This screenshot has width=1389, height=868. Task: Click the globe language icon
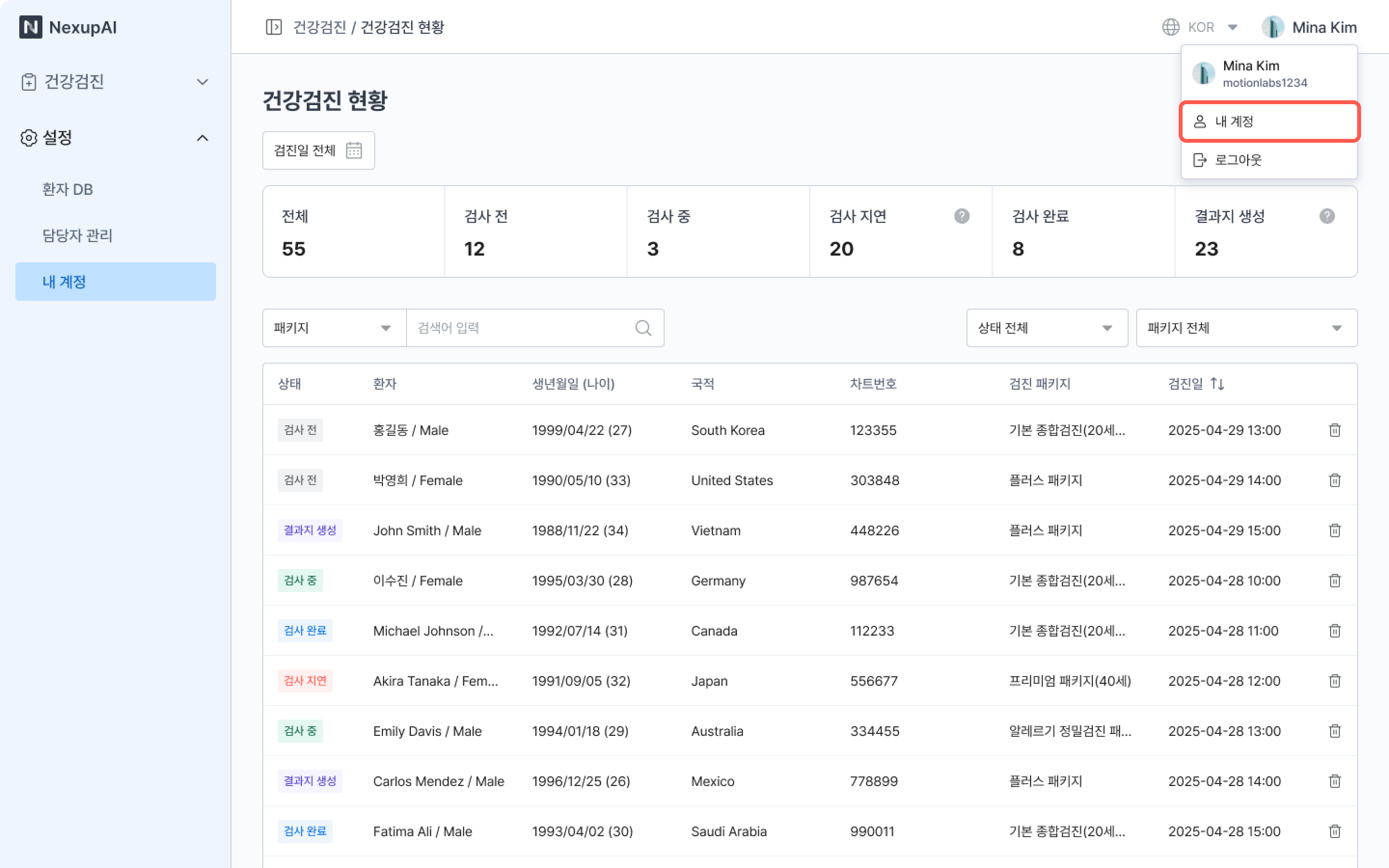pos(1171,27)
